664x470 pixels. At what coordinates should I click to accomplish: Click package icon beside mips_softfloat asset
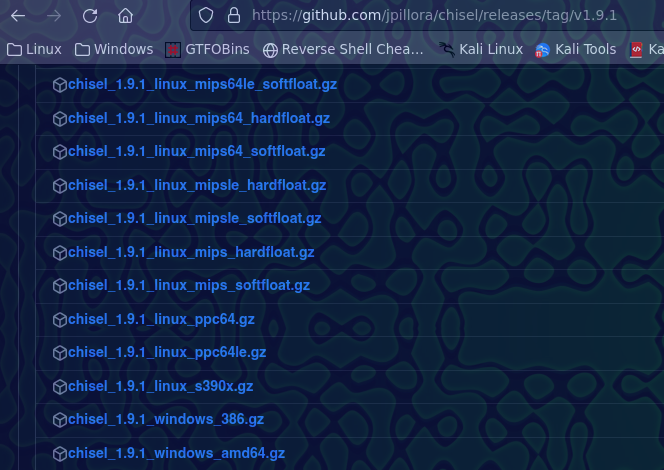[60, 286]
